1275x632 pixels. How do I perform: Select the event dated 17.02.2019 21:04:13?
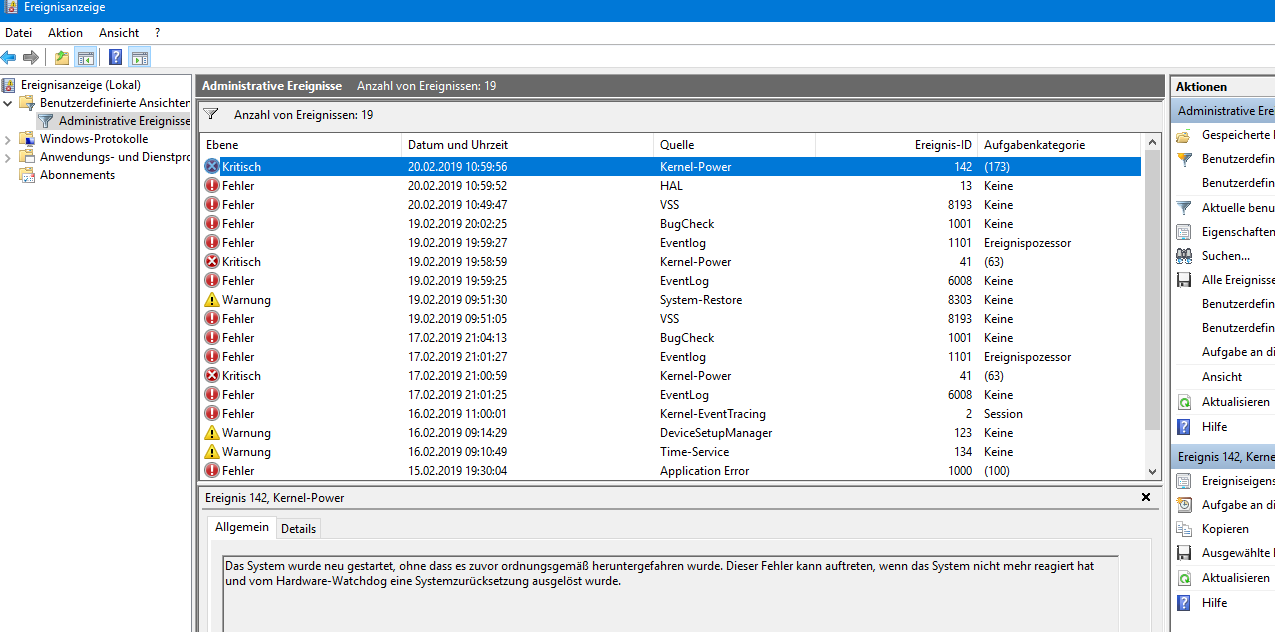pyautogui.click(x=670, y=338)
